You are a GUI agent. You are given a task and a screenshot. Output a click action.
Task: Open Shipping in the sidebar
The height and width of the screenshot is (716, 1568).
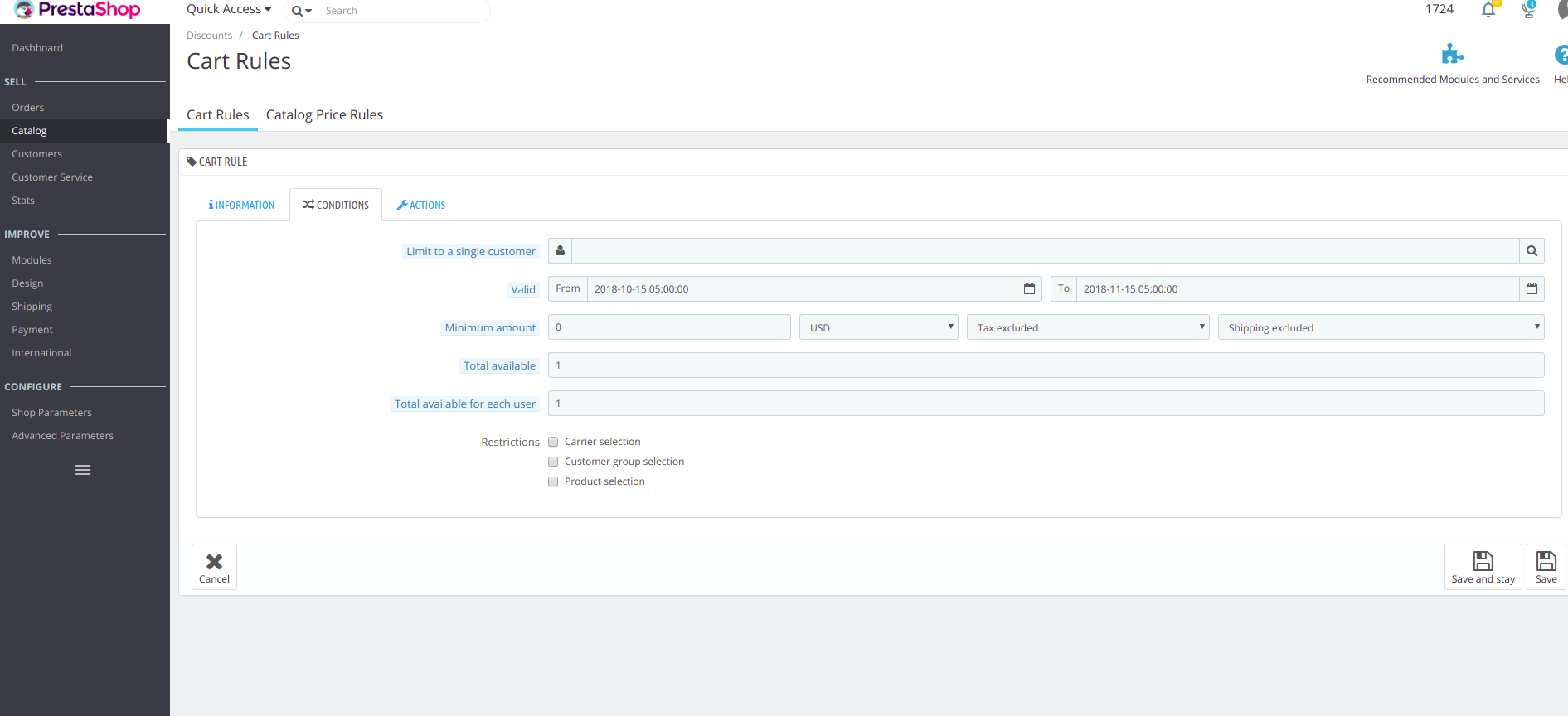[x=32, y=307]
